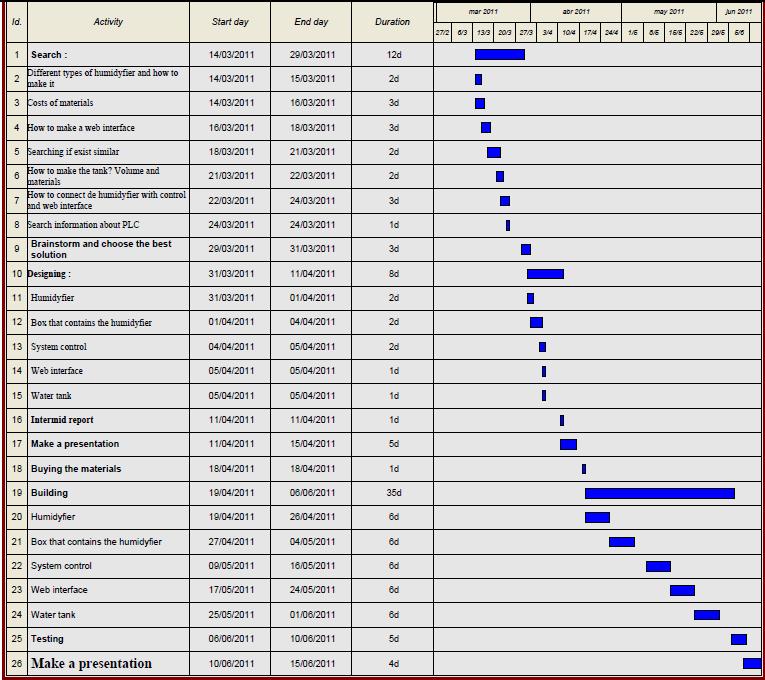Click the 'mar 2011' month header
This screenshot has width=765, height=680.
483,12
